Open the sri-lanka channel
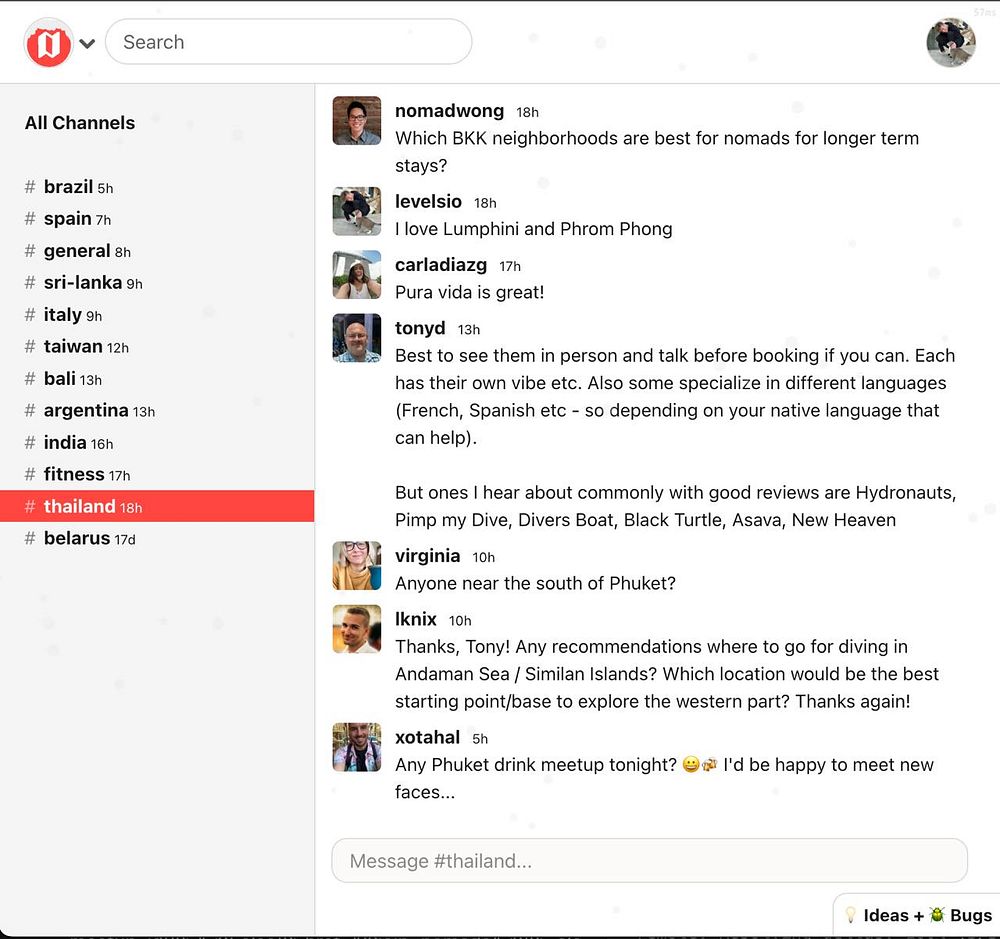The width and height of the screenshot is (1000, 939). pyautogui.click(x=157, y=283)
